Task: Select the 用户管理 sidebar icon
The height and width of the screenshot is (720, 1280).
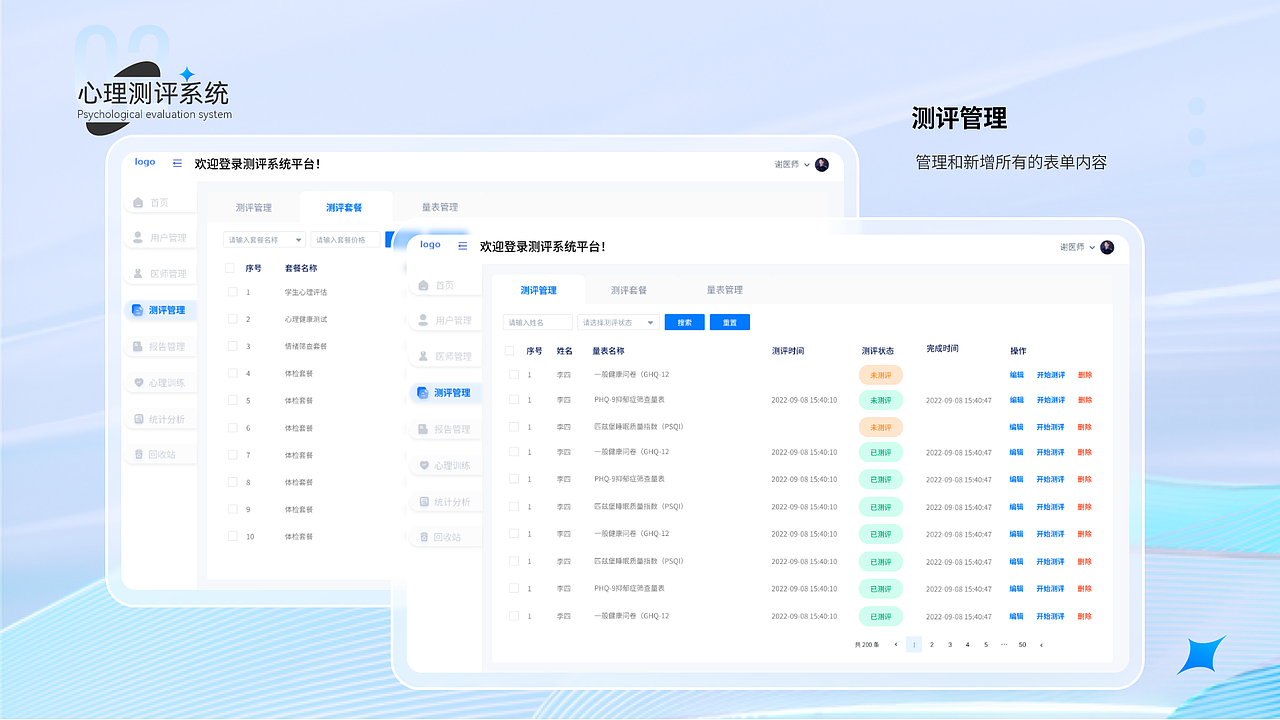Action: tap(424, 318)
